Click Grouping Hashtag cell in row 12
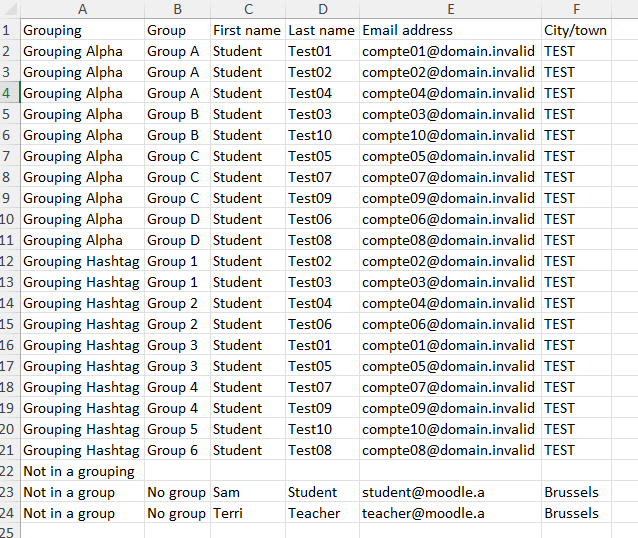Image resolution: width=638 pixels, height=538 pixels. click(83, 261)
